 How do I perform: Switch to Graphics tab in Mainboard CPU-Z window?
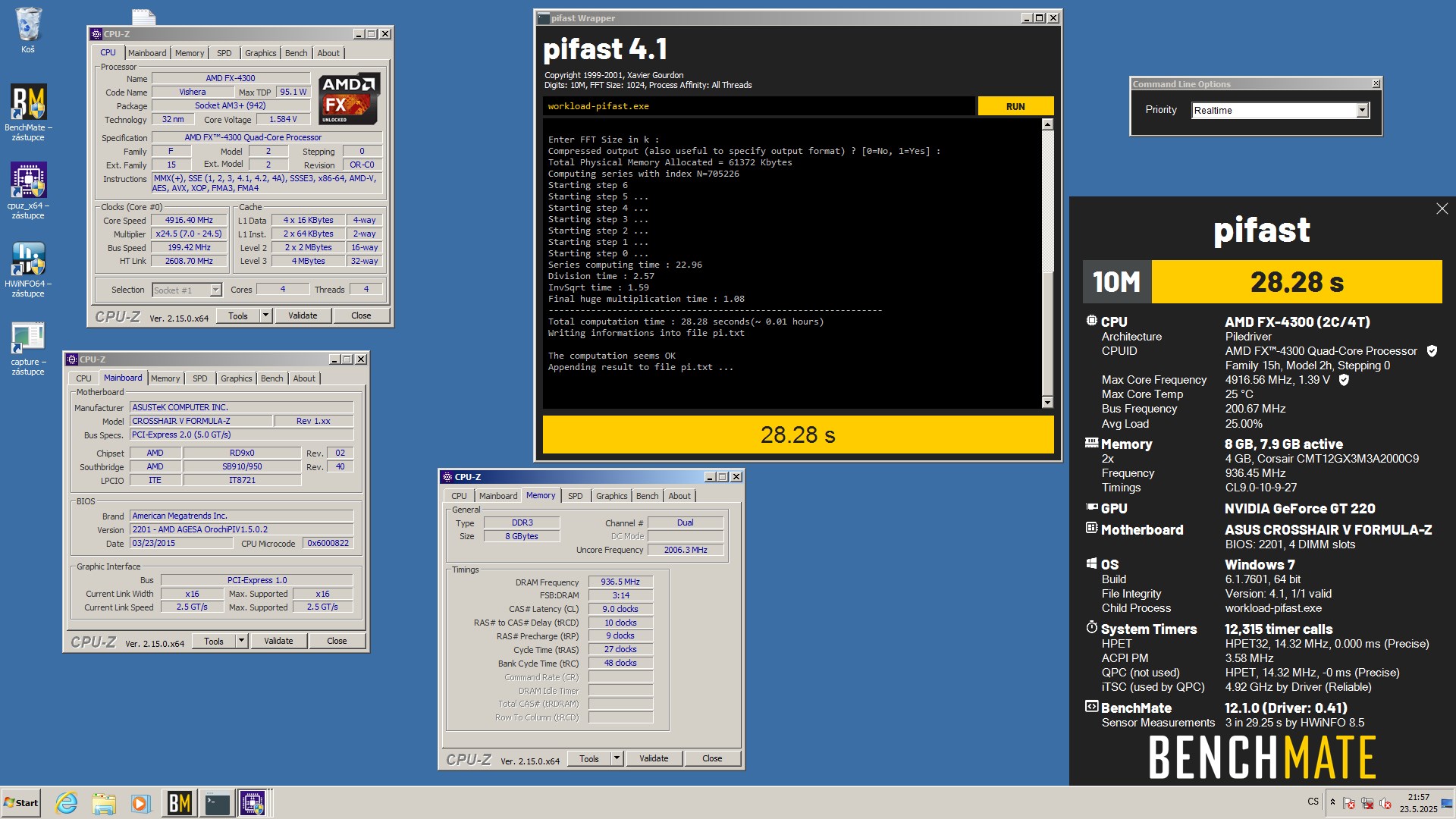(236, 378)
